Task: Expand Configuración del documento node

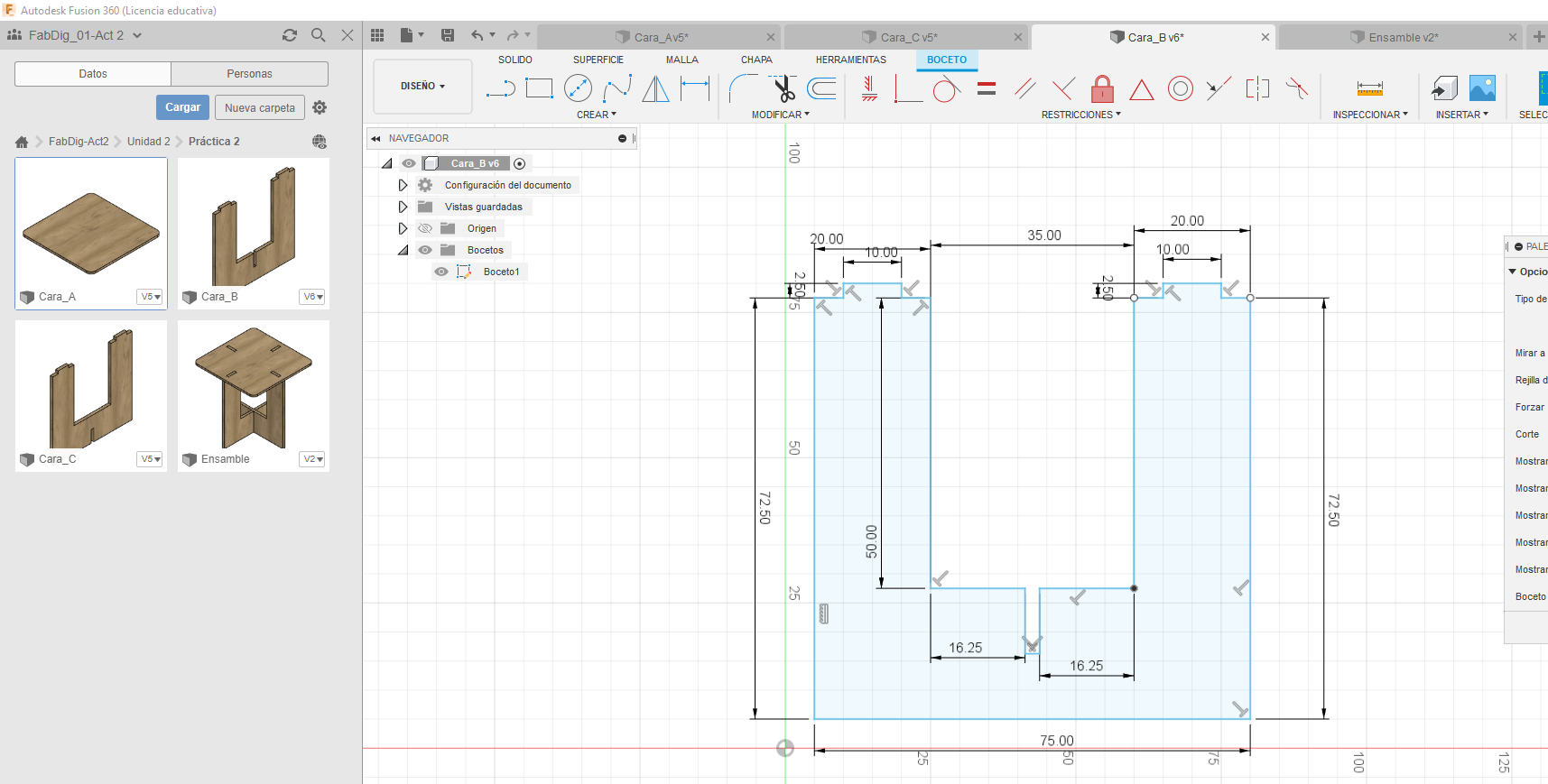Action: pos(403,185)
